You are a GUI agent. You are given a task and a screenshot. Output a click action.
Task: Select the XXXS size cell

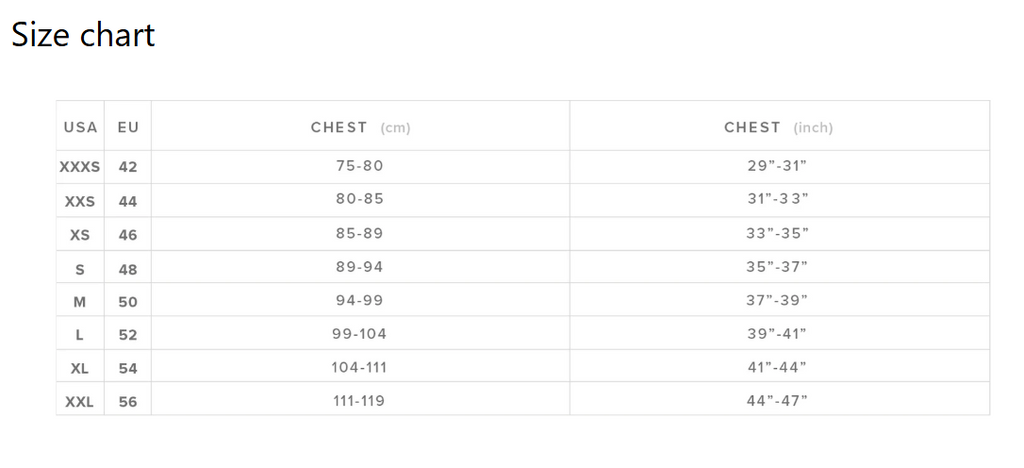[80, 167]
